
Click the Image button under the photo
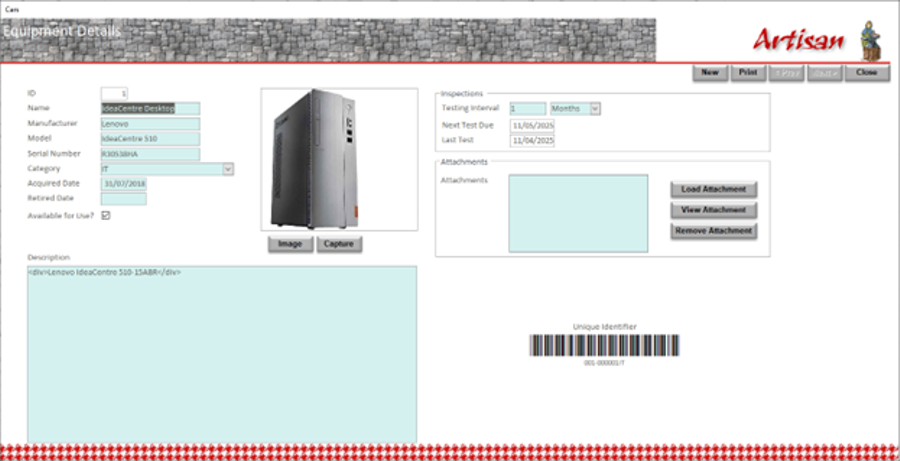tap(290, 244)
